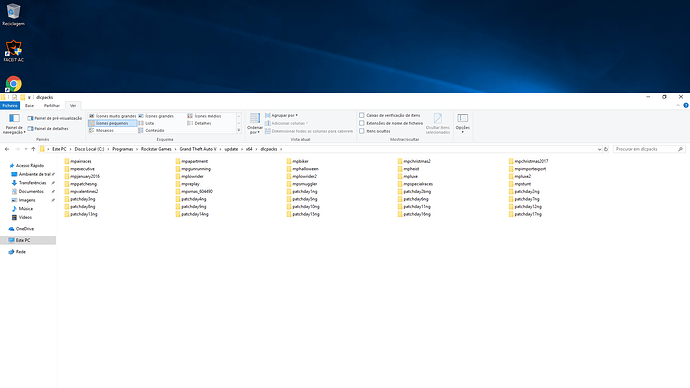Click Disco Local (C:) breadcrumb

(89, 149)
